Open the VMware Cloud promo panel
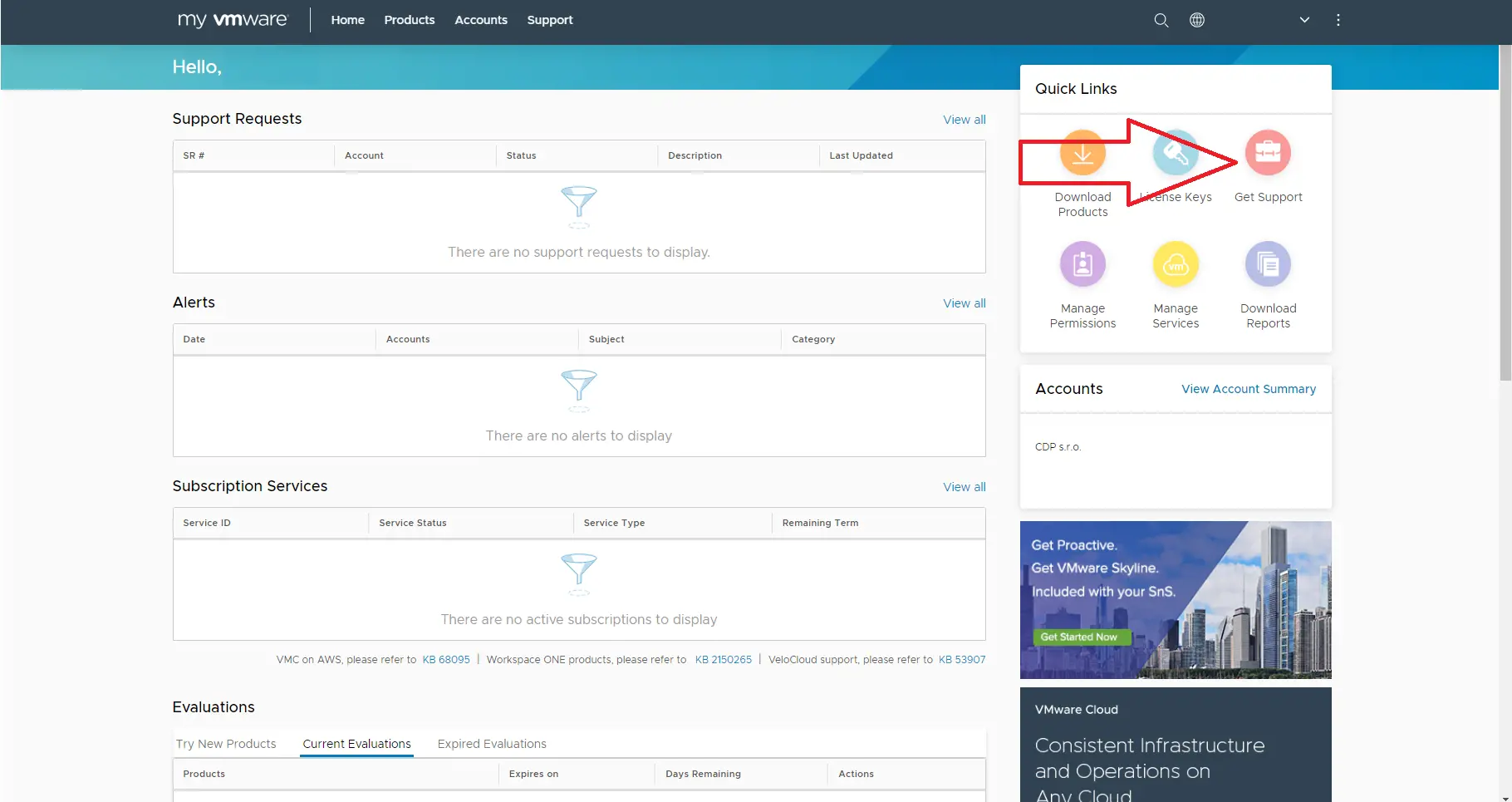Viewport: 1512px width, 802px height. (x=1176, y=745)
